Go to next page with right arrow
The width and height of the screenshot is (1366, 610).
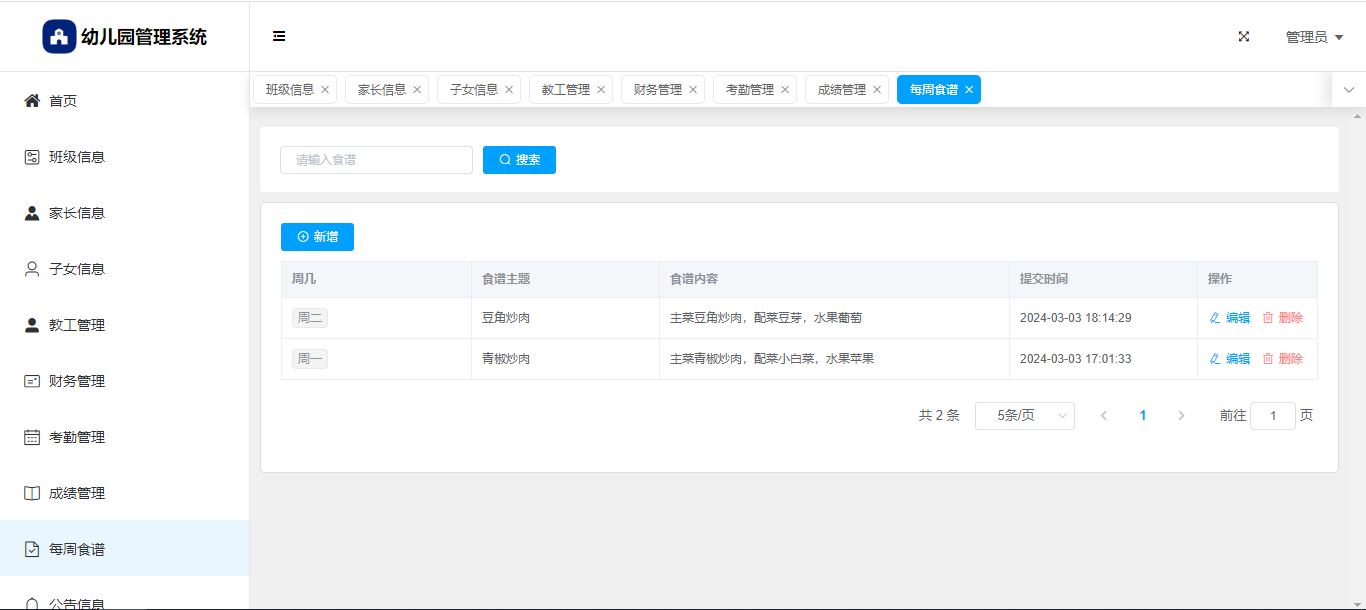(1181, 416)
